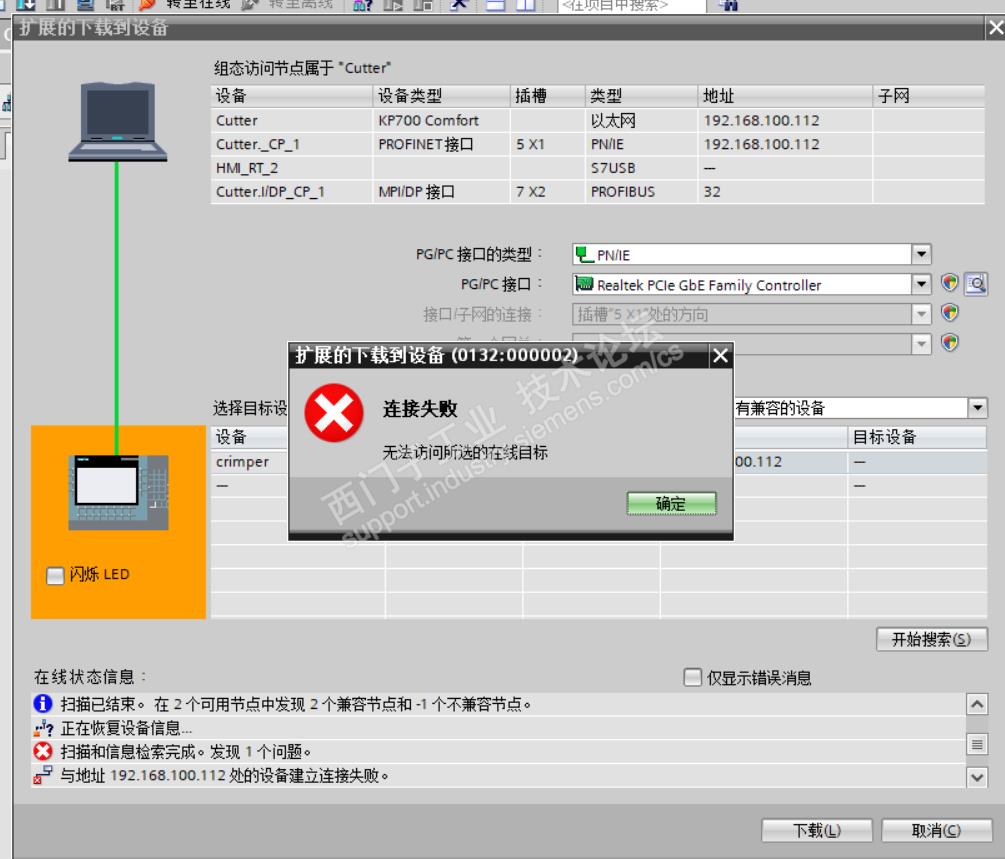Click the 类型 column header
Image resolution: width=1005 pixels, height=859 pixels.
[x=641, y=96]
